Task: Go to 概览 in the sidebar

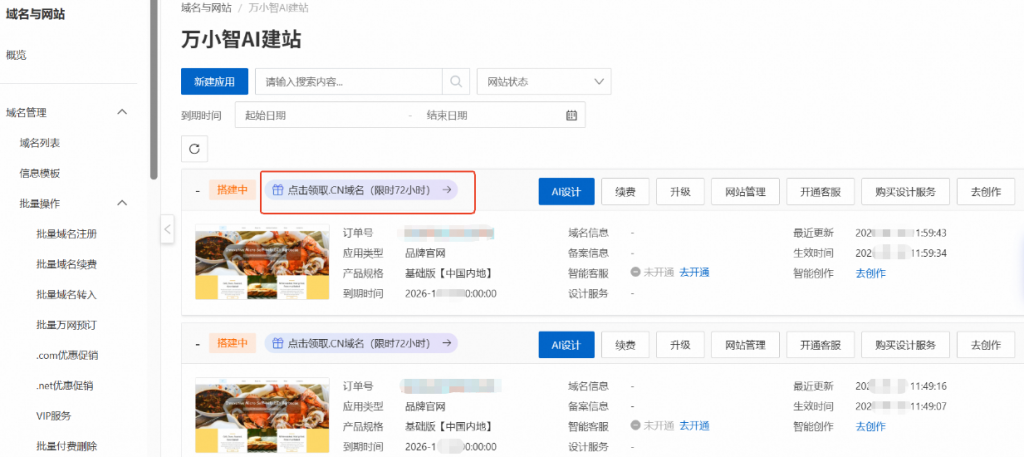Action: coord(16,55)
